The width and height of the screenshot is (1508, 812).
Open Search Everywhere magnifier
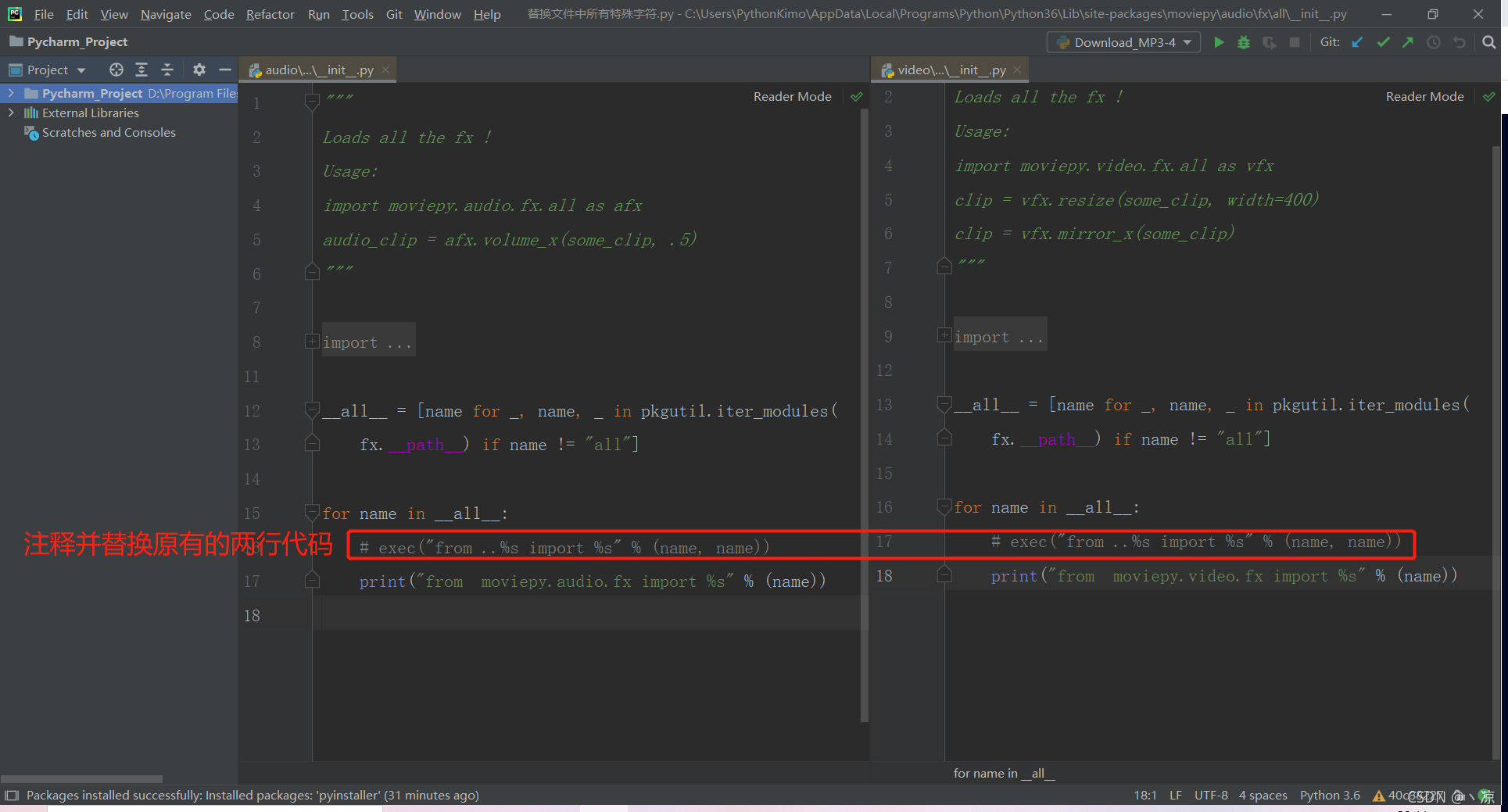click(1489, 42)
